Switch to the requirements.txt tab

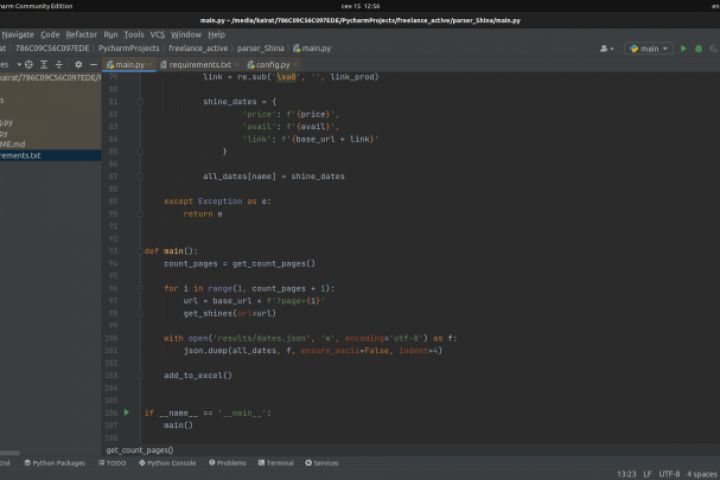(199, 65)
